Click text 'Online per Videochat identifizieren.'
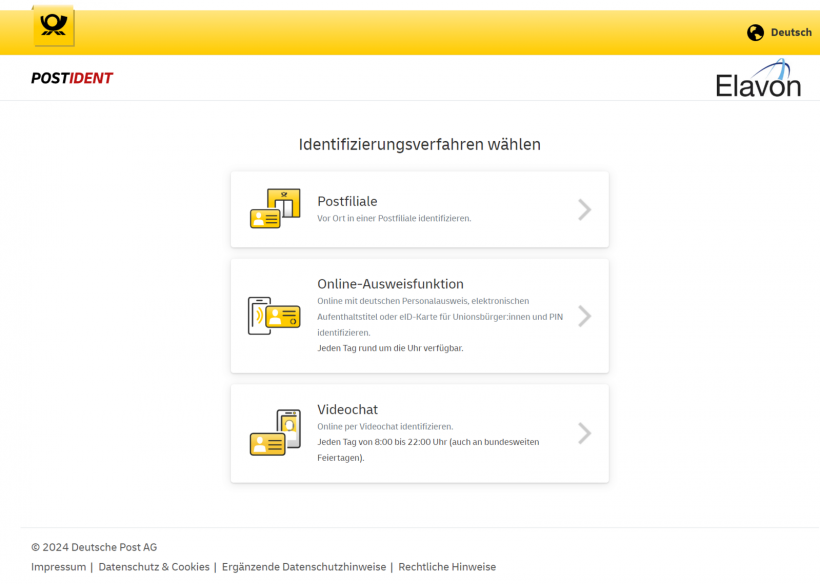The image size is (820, 584). point(385,427)
